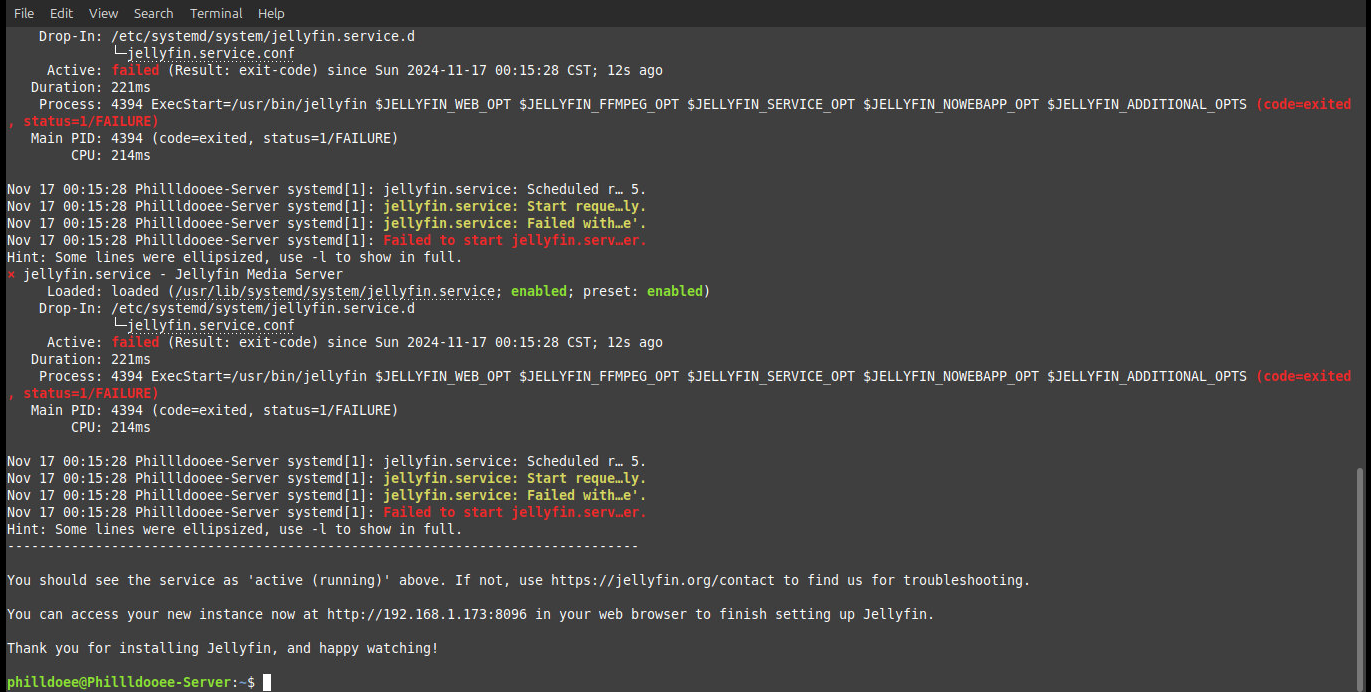1371x692 pixels.
Task: Open the Terminal menu
Action: click(216, 13)
